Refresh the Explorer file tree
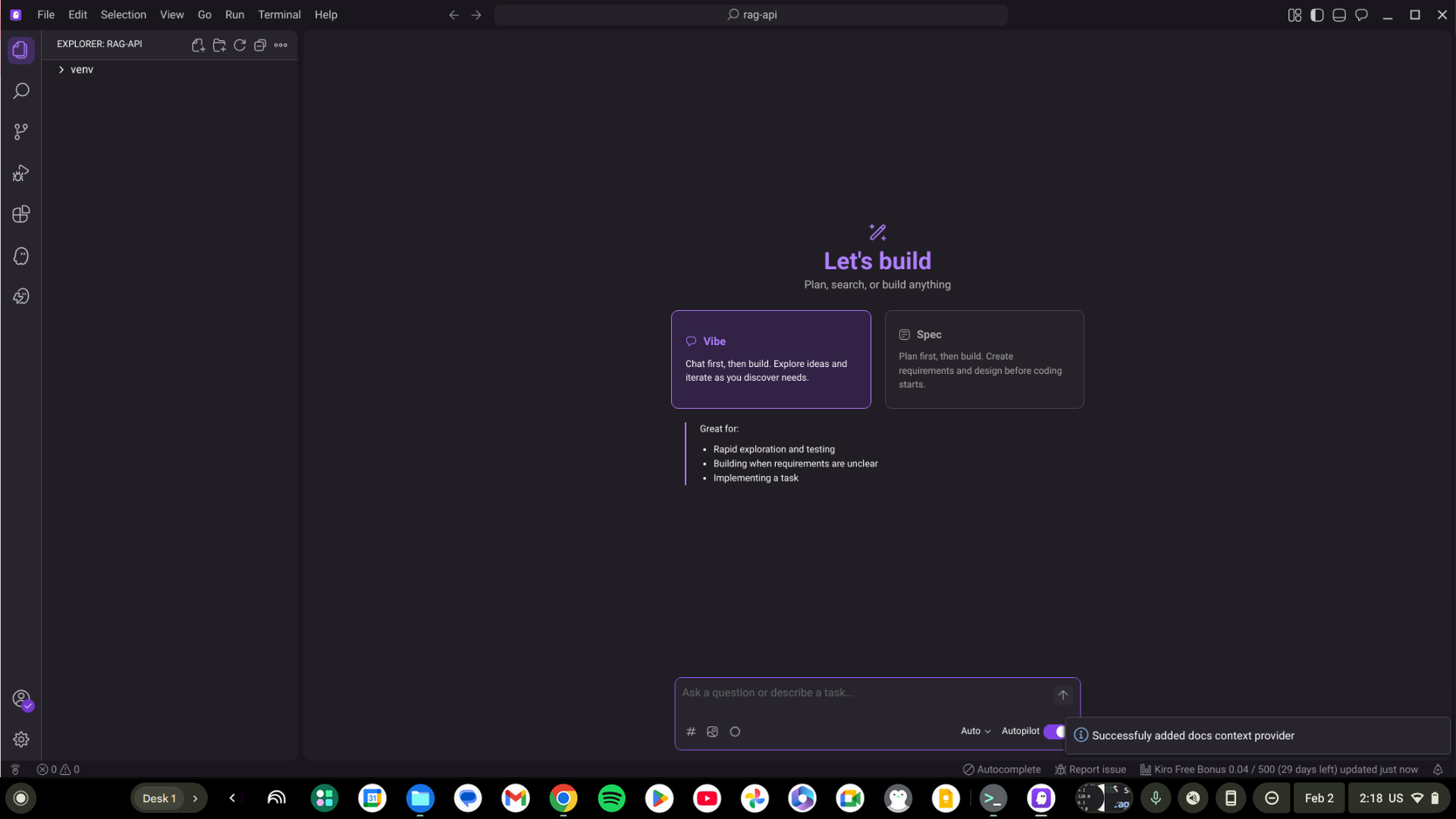Screen dimensions: 1456x819 (240, 45)
